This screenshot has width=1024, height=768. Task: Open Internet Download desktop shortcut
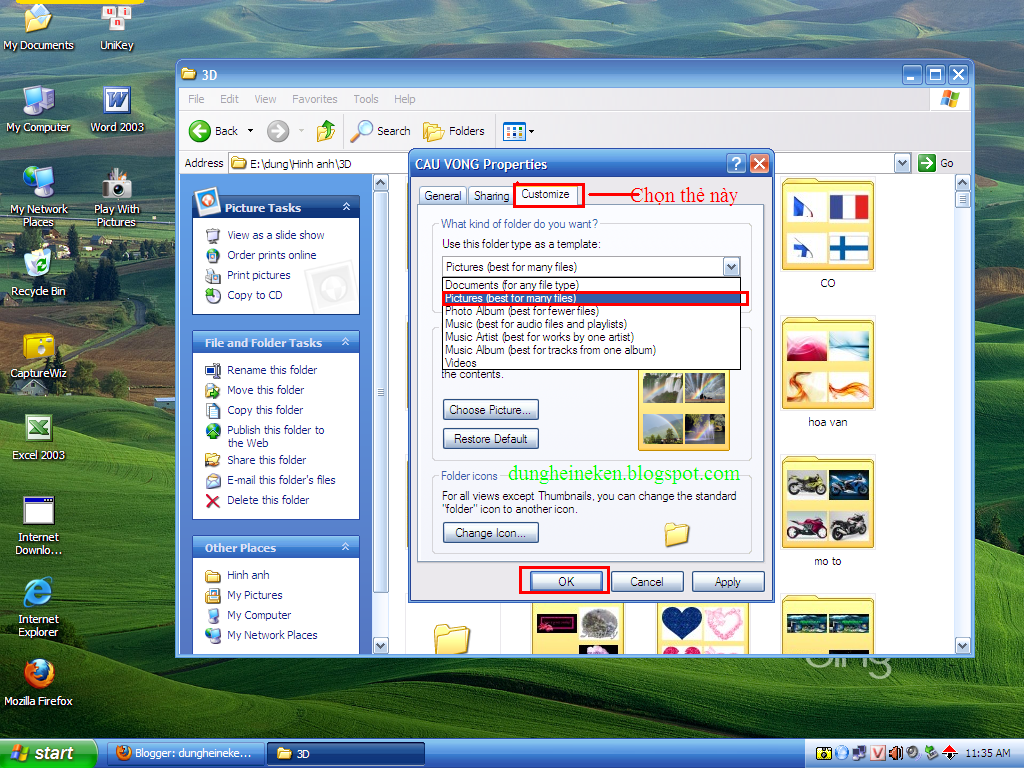pyautogui.click(x=39, y=526)
